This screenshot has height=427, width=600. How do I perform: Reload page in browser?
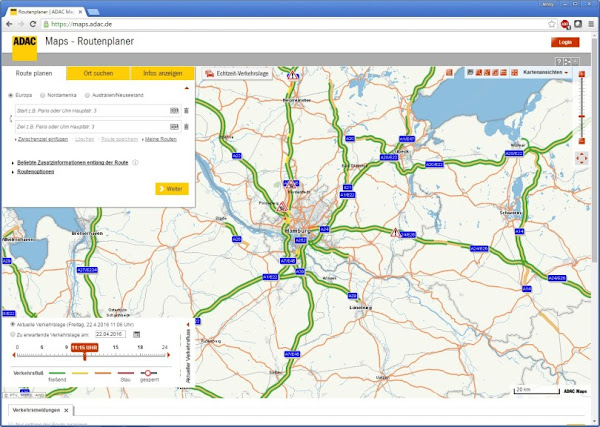tap(33, 24)
